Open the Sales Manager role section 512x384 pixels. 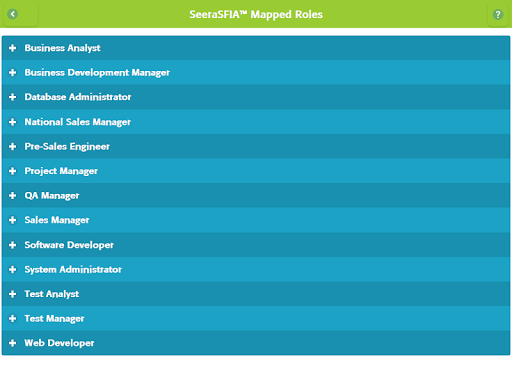(x=256, y=220)
